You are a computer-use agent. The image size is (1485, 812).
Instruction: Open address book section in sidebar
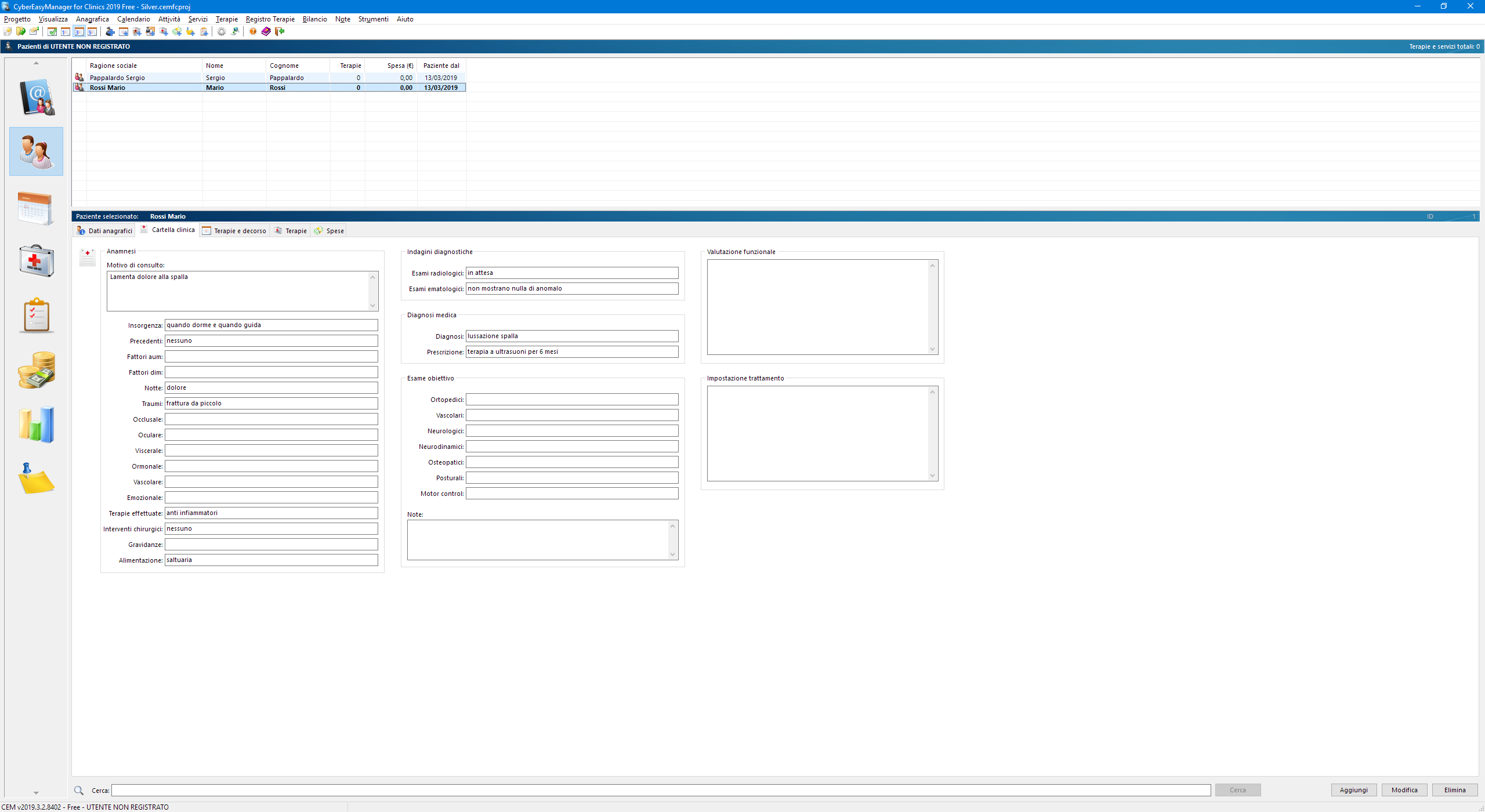37,97
